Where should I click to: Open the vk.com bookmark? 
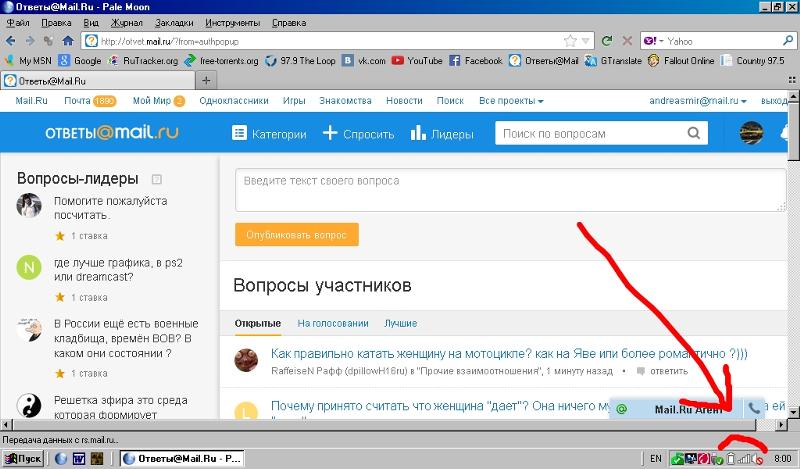pyautogui.click(x=364, y=61)
